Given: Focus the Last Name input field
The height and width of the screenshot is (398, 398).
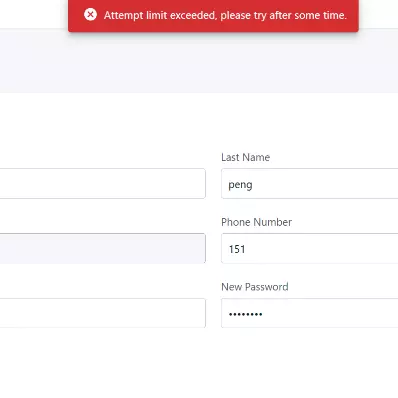Looking at the screenshot, I should [x=309, y=184].
